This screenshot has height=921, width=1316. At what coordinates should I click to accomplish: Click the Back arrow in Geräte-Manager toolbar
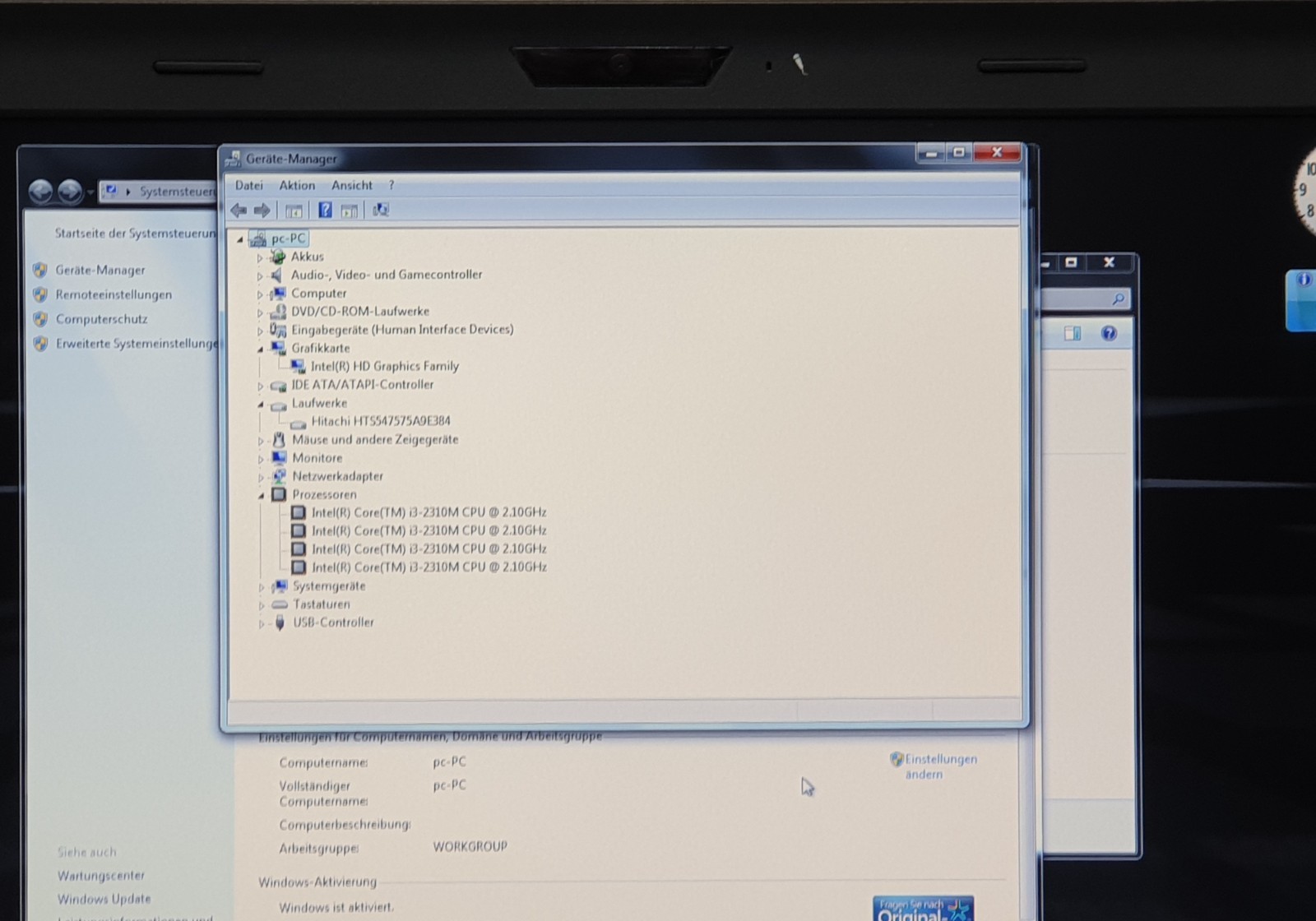[x=239, y=211]
